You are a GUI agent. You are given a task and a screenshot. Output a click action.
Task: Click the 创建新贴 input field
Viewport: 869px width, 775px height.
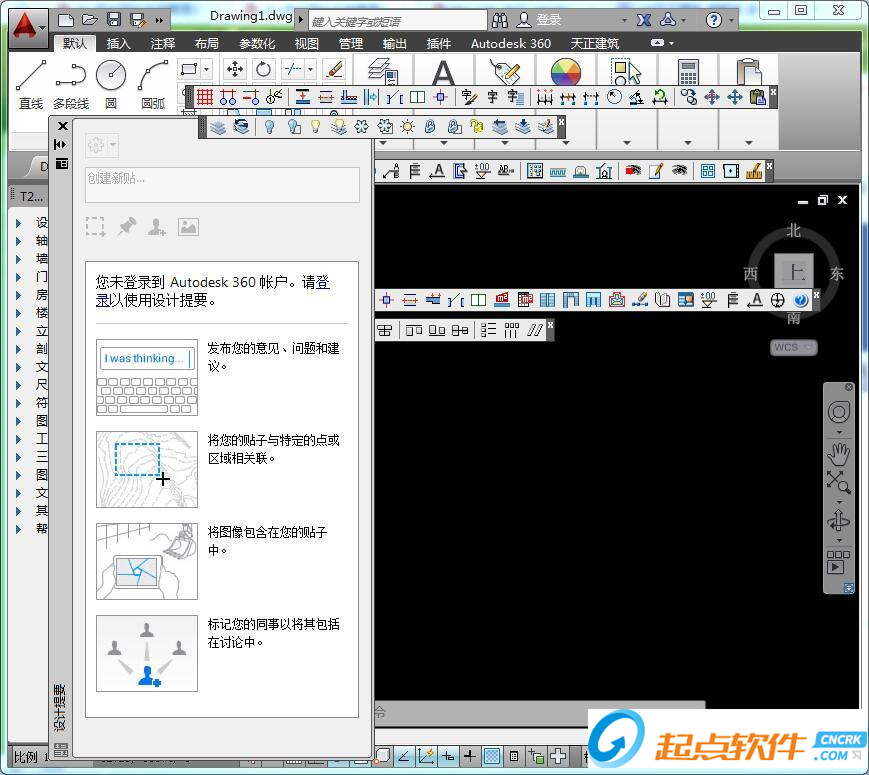pos(222,185)
